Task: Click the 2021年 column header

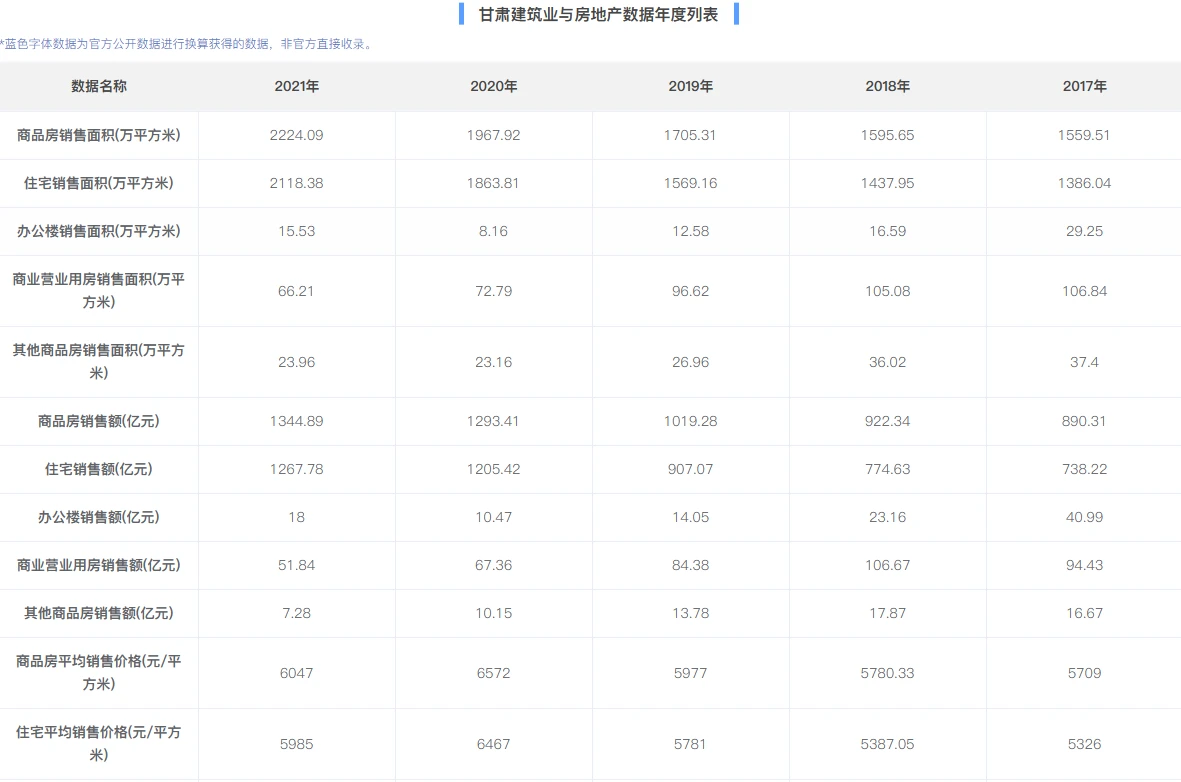Action: [x=297, y=87]
